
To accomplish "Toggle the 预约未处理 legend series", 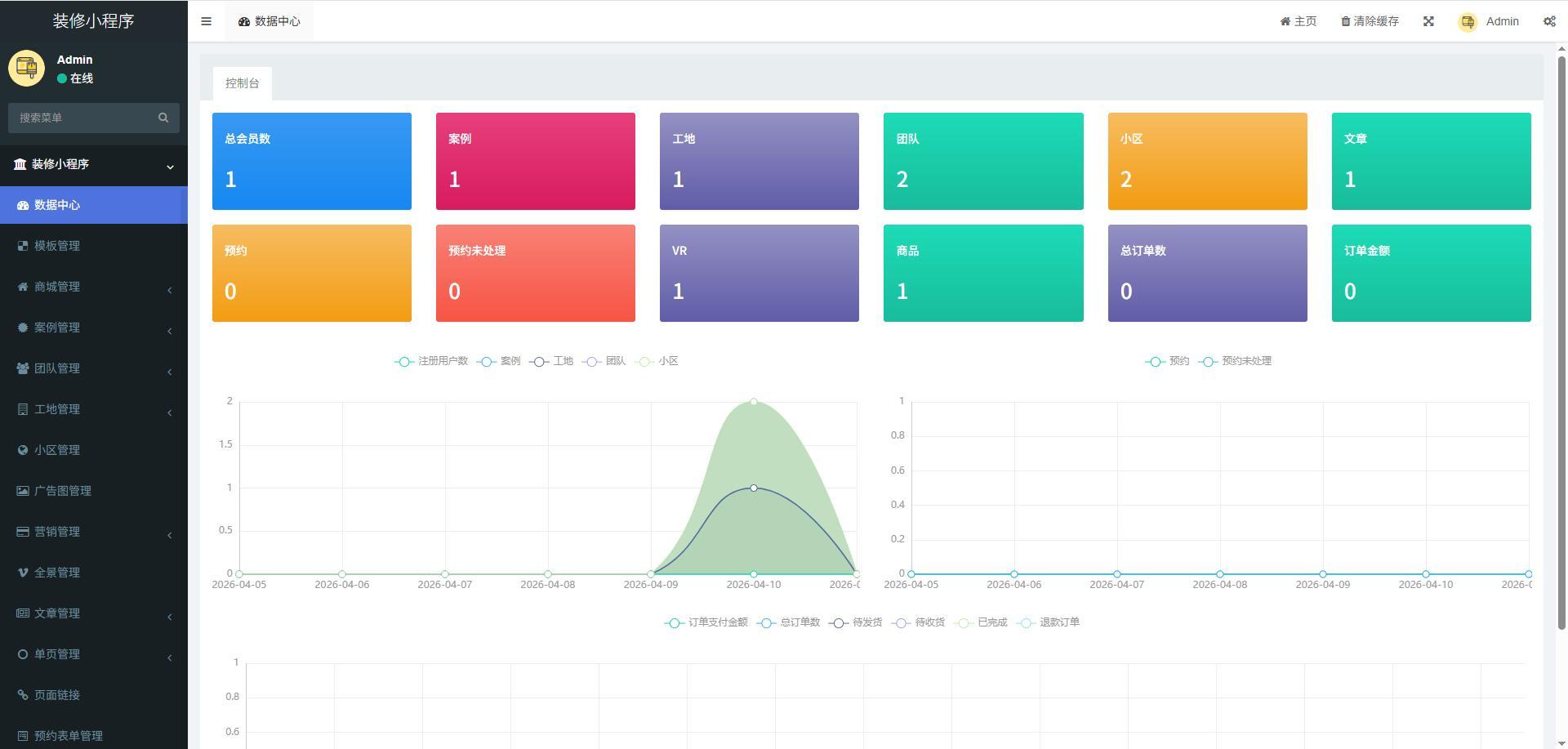I will coord(1235,361).
